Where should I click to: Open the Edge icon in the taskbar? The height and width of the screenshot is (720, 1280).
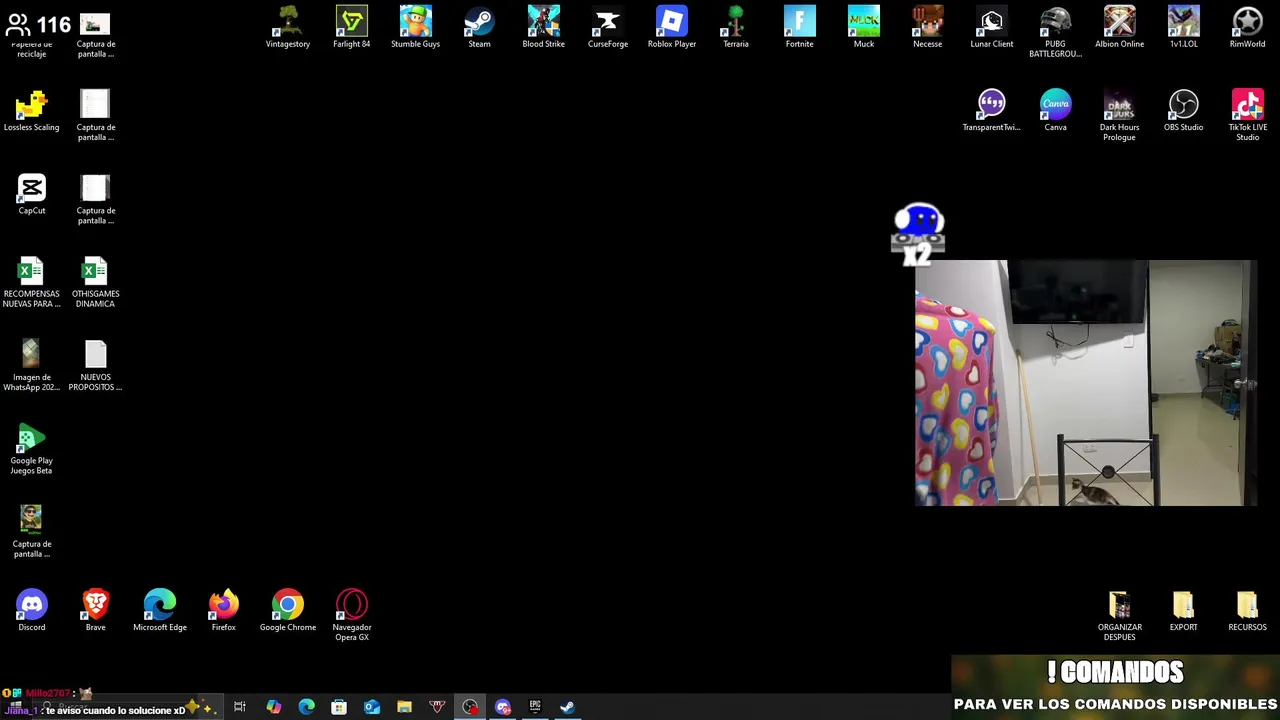click(306, 707)
